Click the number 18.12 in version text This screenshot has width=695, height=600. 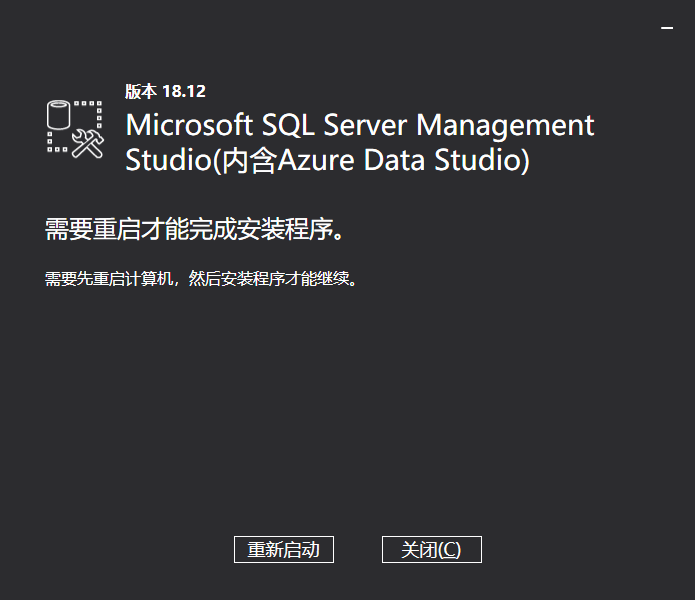tap(184, 91)
